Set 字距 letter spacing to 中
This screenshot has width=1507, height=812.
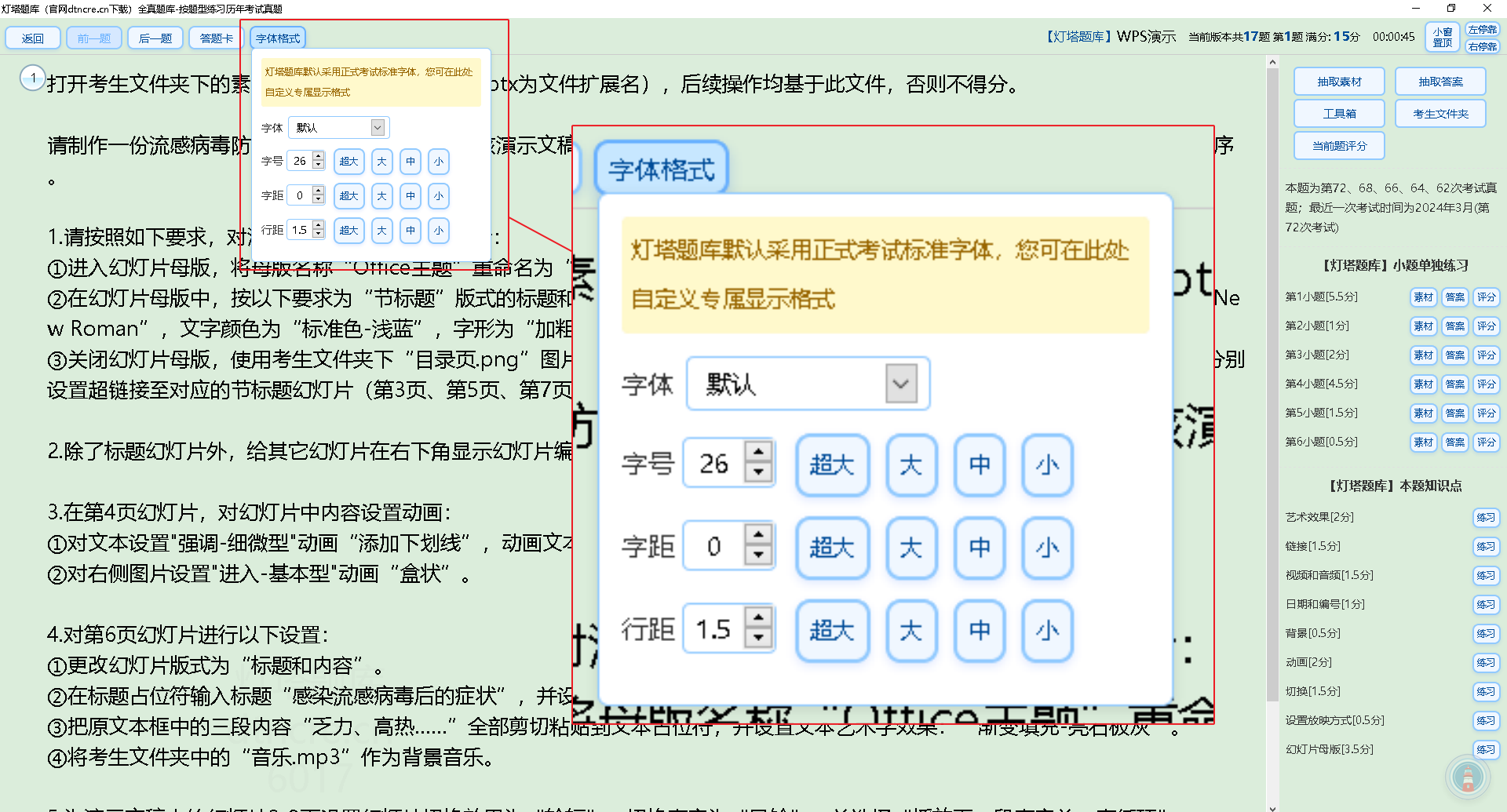pyautogui.click(x=411, y=196)
